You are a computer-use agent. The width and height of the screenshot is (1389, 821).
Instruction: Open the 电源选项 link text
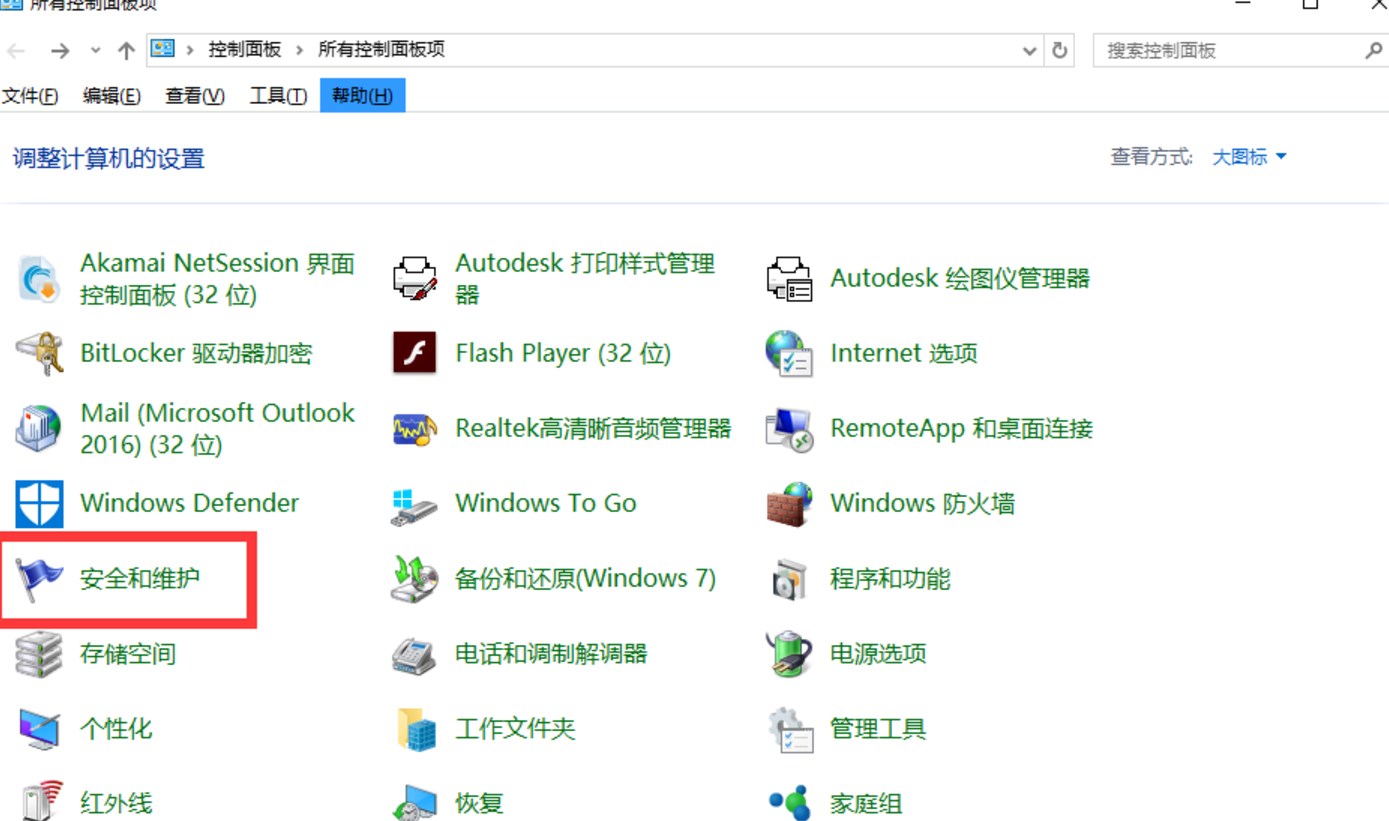(x=878, y=654)
